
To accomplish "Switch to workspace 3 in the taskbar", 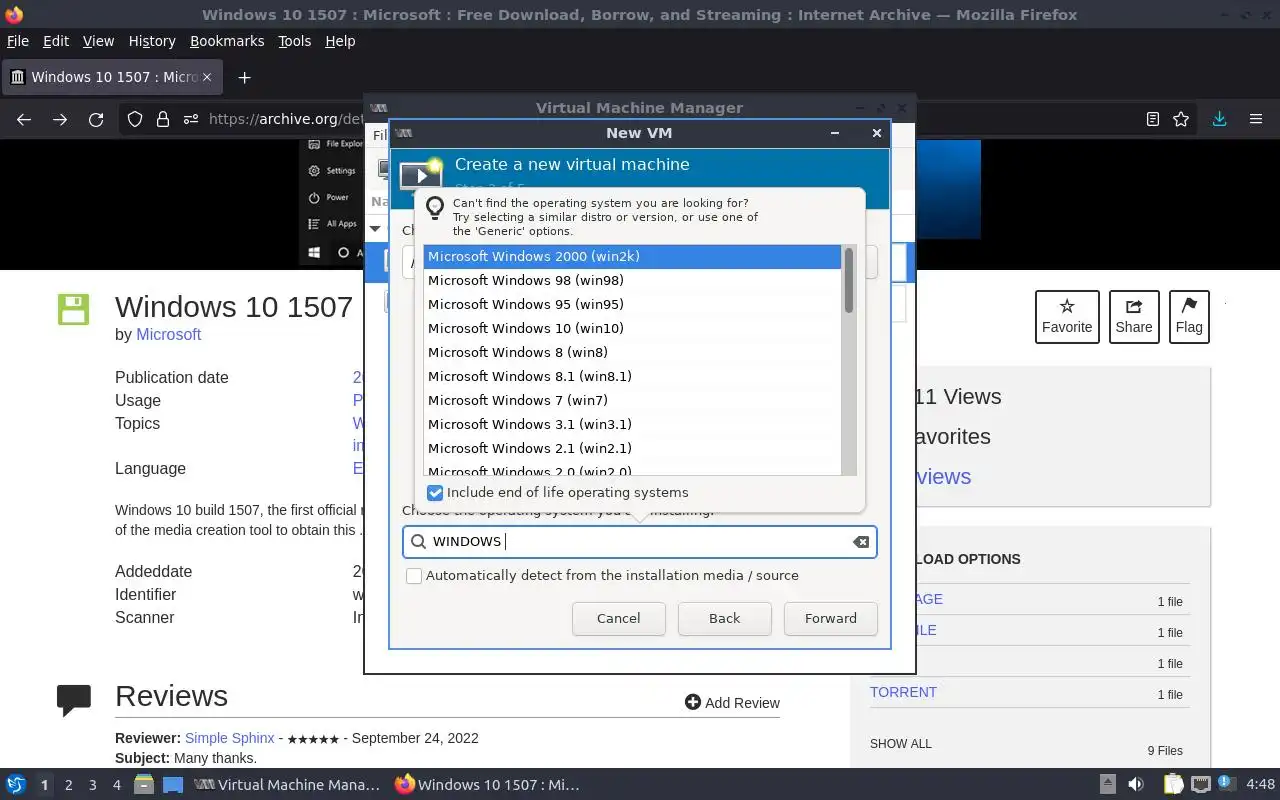I will tap(92, 785).
